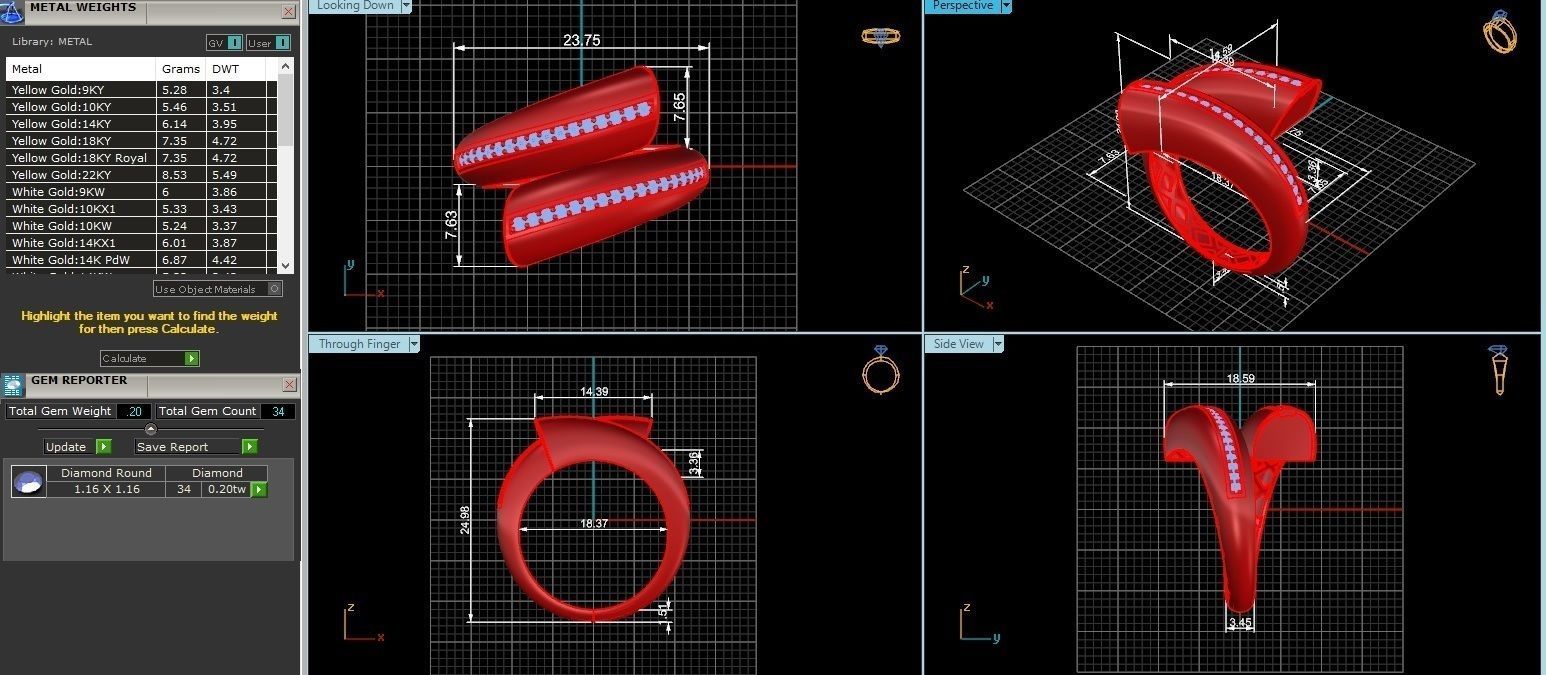Click the ring side icon in Side View viewport
Screen dimensions: 1546x675
pos(1499,369)
